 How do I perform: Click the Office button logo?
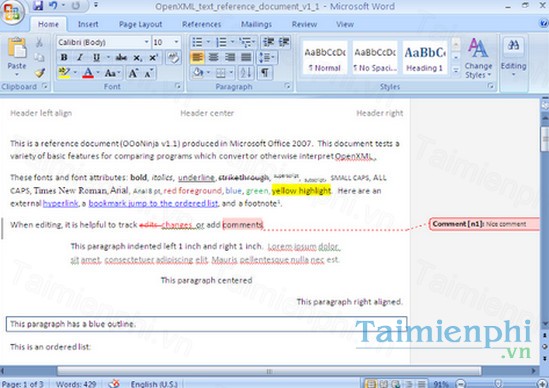point(12,13)
